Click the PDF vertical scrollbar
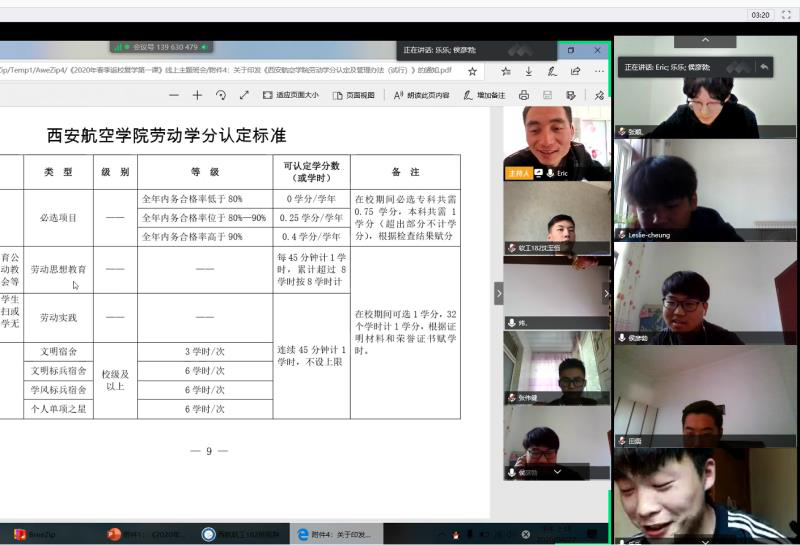 coord(496,300)
